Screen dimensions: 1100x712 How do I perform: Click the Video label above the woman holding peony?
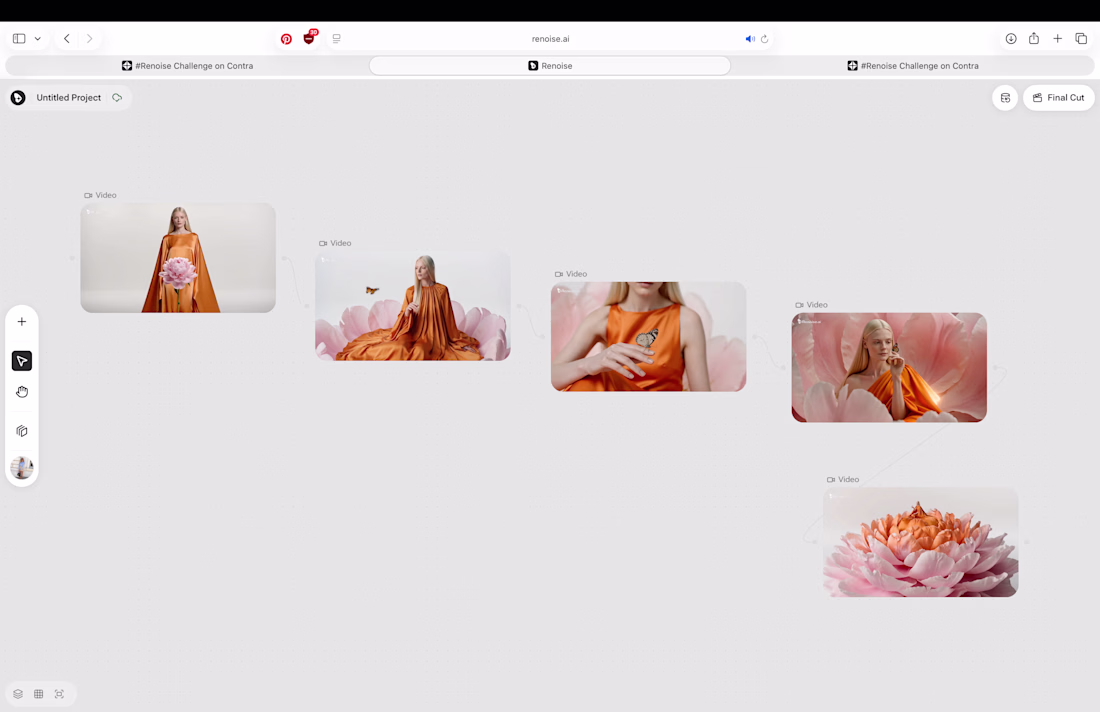pos(100,196)
